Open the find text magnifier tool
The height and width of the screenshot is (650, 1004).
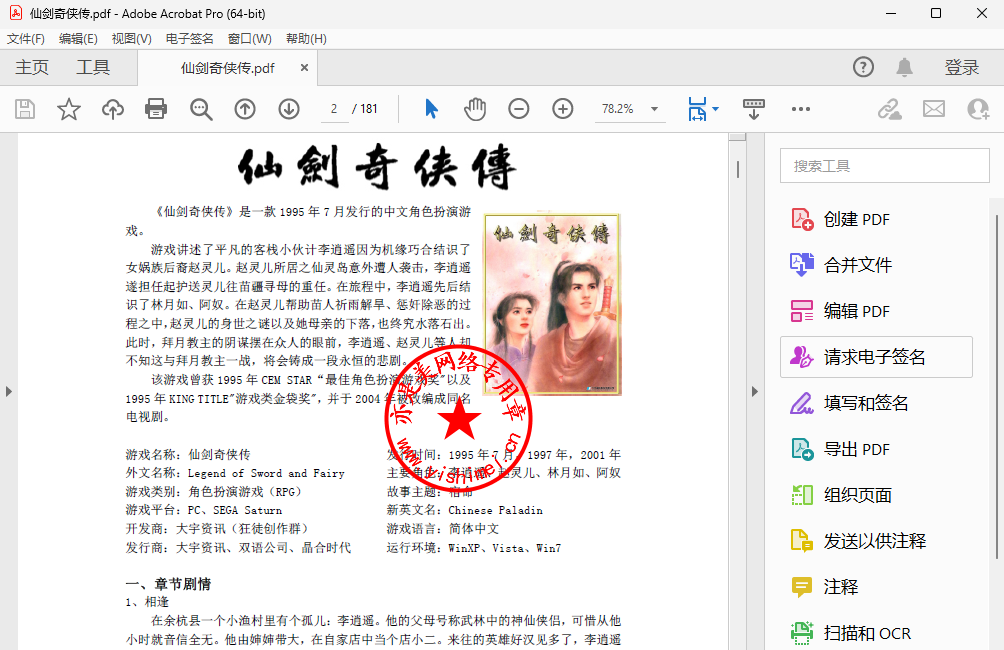point(201,109)
